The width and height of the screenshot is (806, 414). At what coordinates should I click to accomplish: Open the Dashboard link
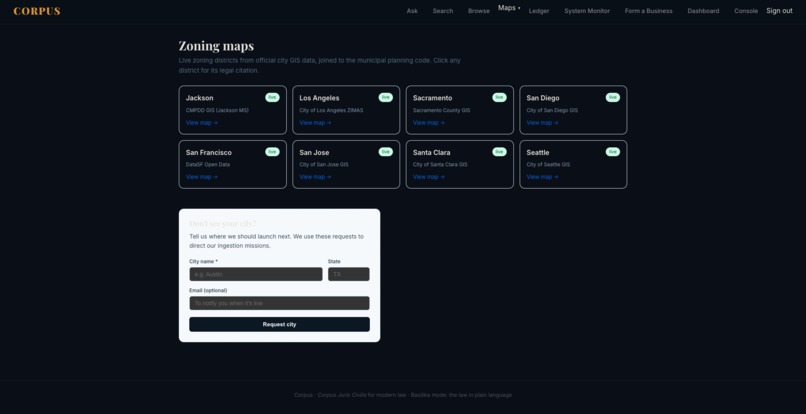[x=703, y=11]
